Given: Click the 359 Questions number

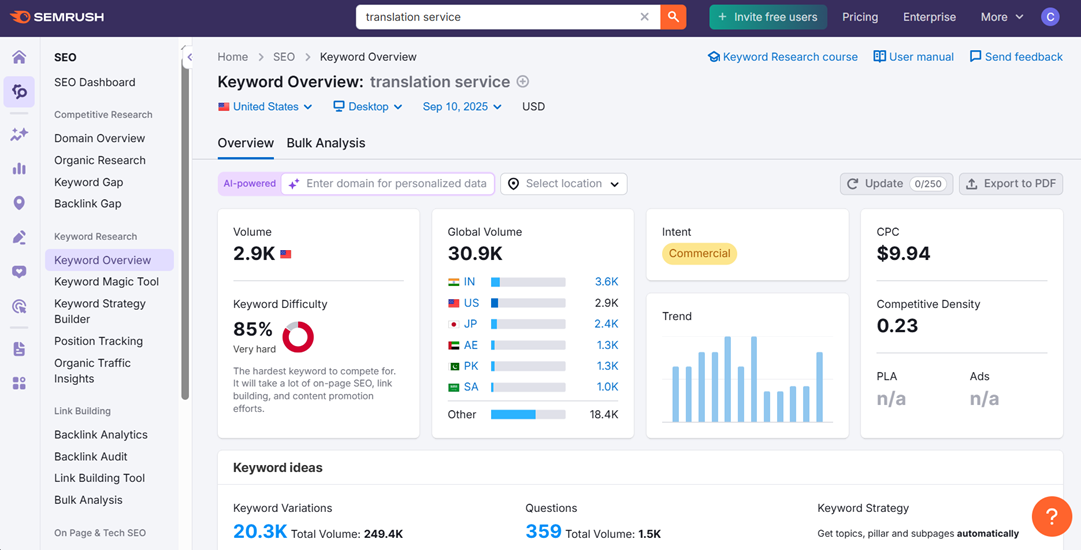Looking at the screenshot, I should [x=543, y=531].
